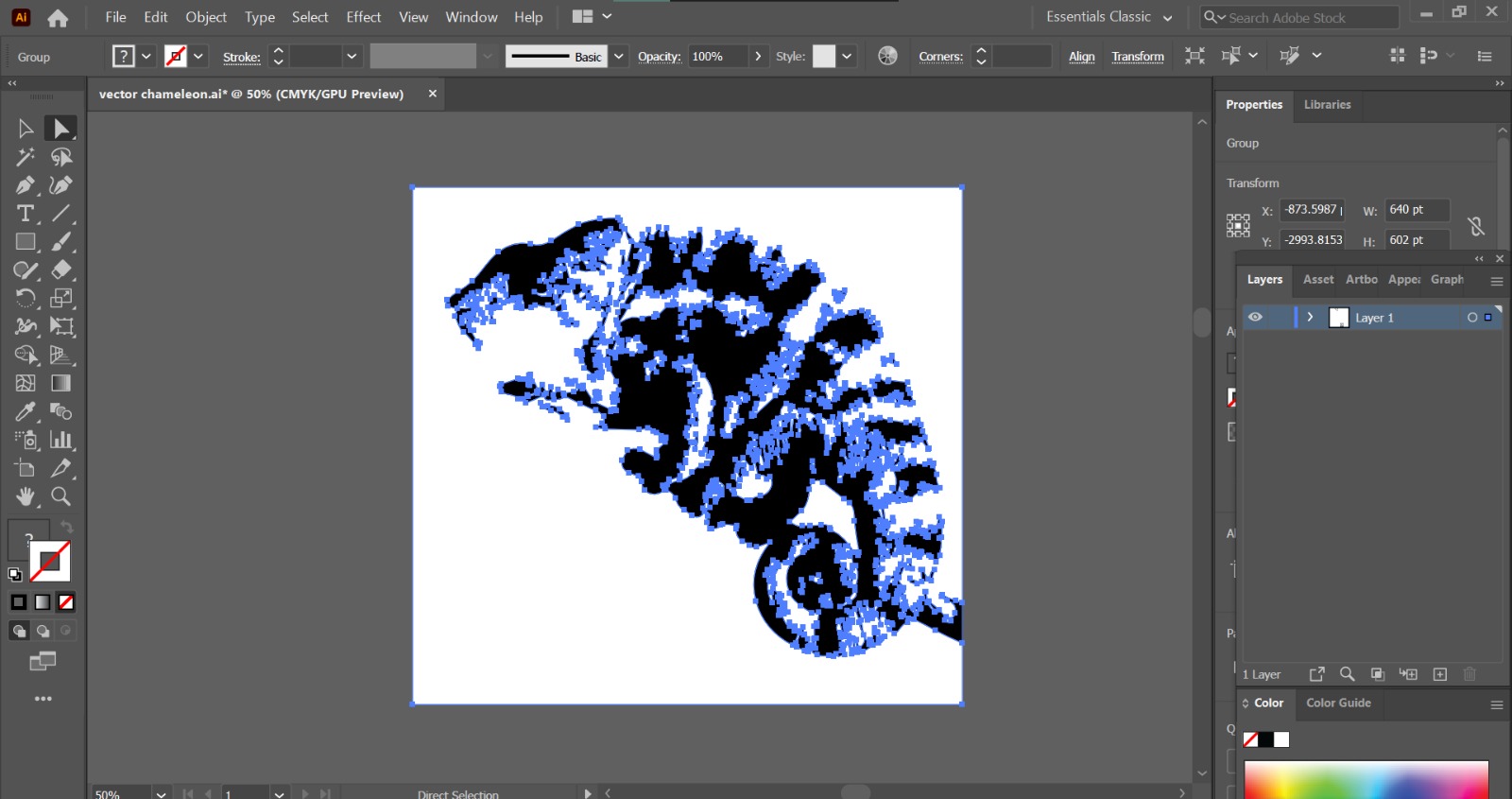
Task: Open zoom level 50% dropdown
Action: tap(162, 794)
